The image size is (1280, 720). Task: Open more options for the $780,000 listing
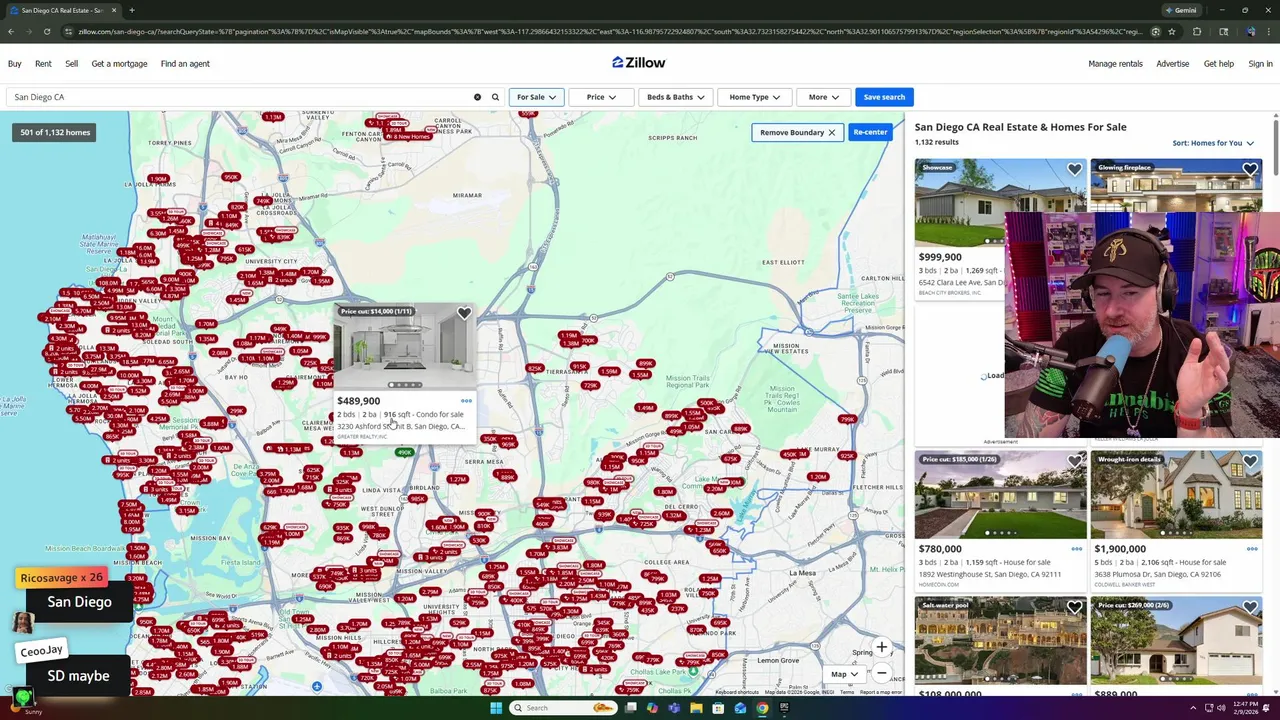[x=1076, y=549]
